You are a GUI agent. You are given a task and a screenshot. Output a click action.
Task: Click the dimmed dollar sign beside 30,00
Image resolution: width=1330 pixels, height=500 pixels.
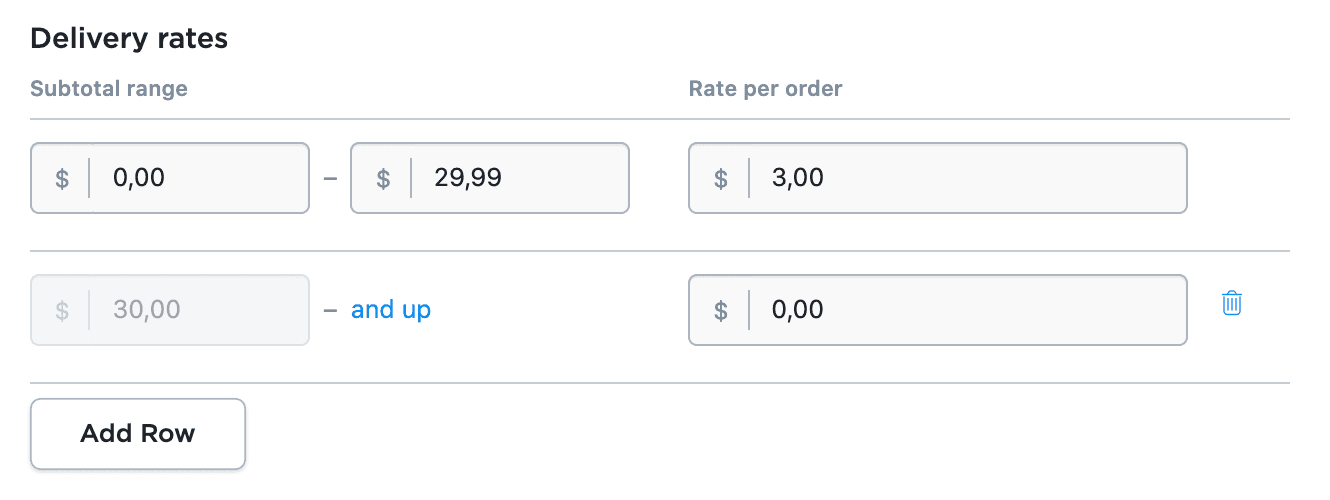[x=62, y=310]
